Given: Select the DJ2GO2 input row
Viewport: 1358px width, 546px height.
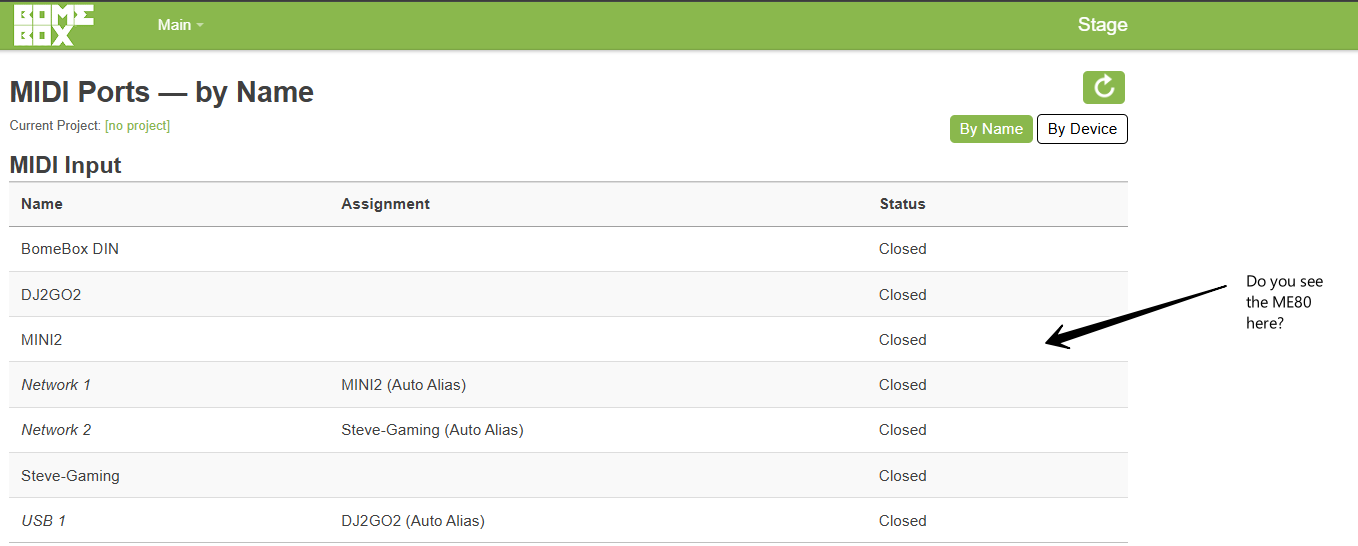Looking at the screenshot, I should pyautogui.click(x=568, y=294).
